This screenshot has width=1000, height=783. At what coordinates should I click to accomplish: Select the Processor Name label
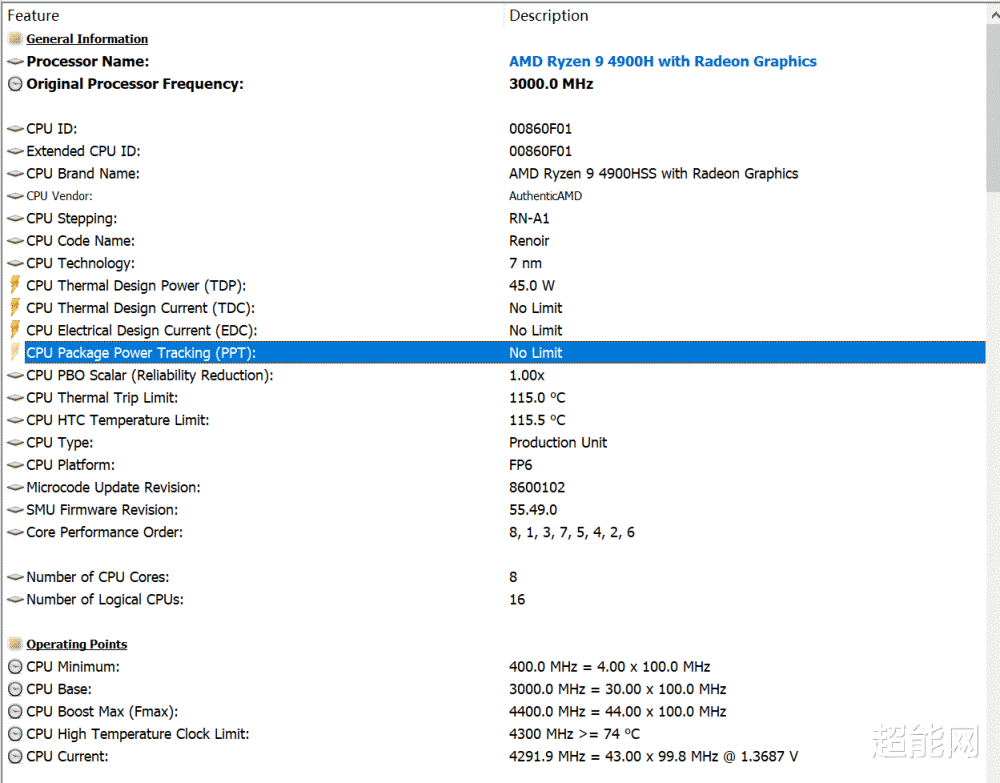[87, 61]
